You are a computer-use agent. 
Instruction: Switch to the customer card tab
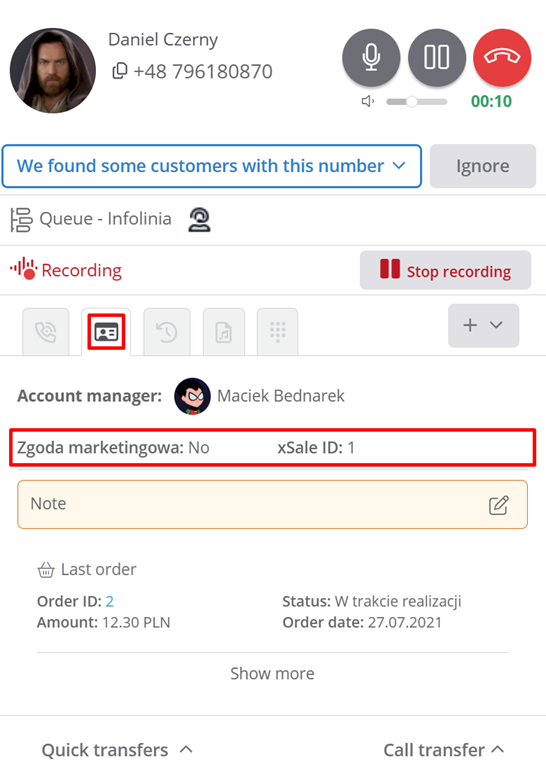click(x=106, y=332)
